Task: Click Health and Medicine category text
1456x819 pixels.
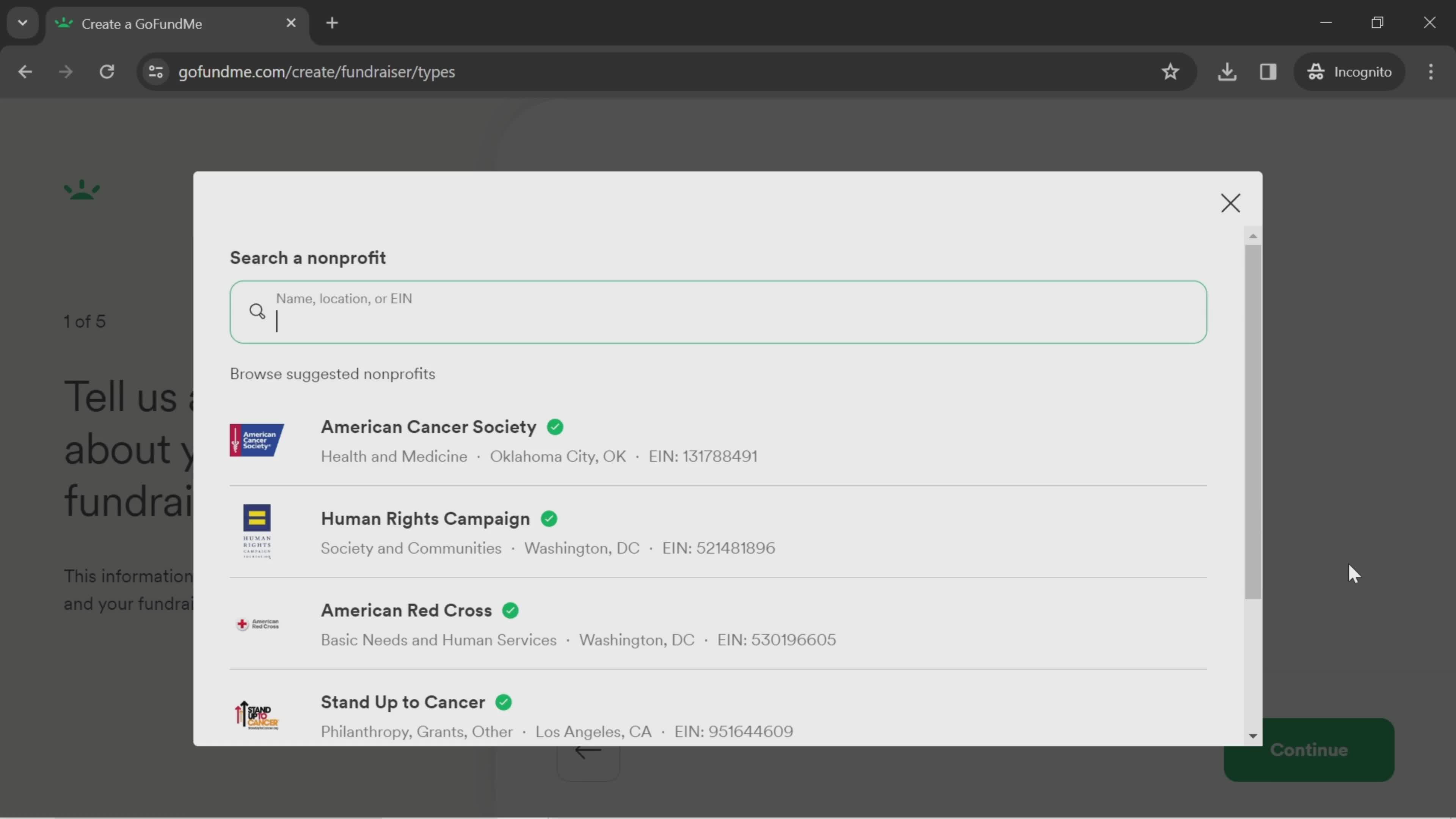Action: [394, 457]
